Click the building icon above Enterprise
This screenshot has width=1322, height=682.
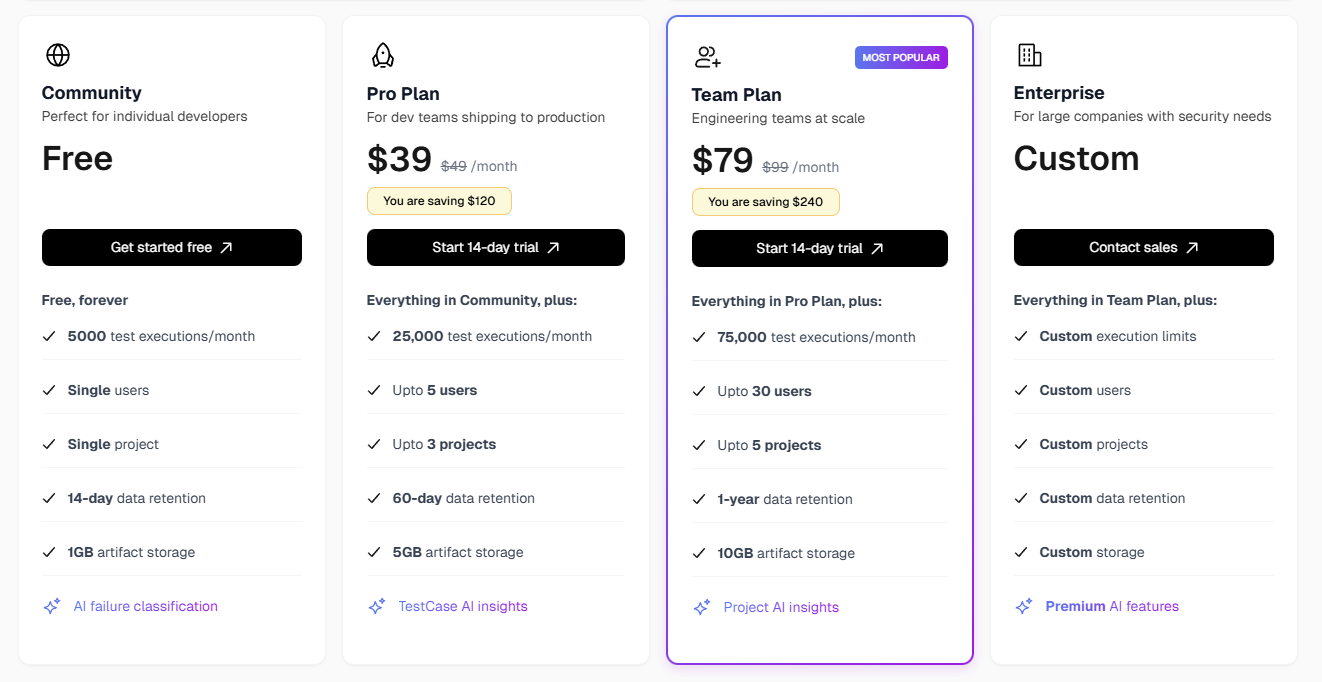(1030, 55)
